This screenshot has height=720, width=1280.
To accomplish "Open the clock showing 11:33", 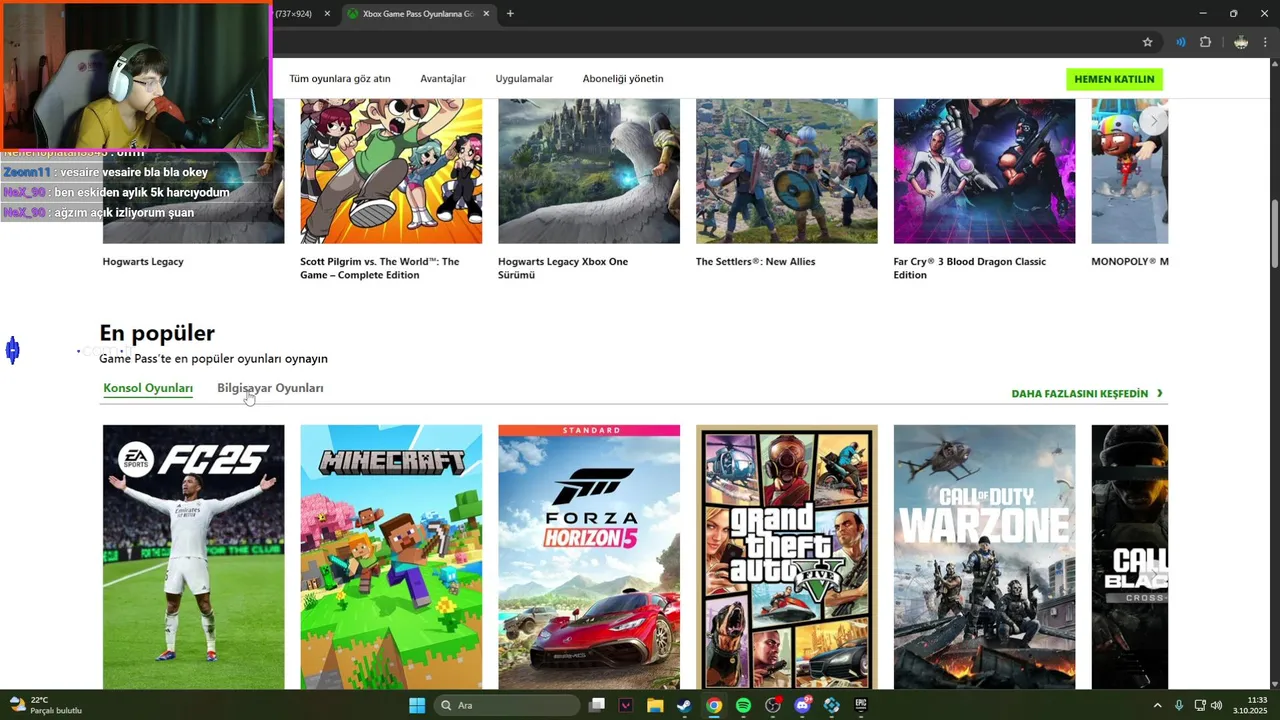I will 1250,705.
